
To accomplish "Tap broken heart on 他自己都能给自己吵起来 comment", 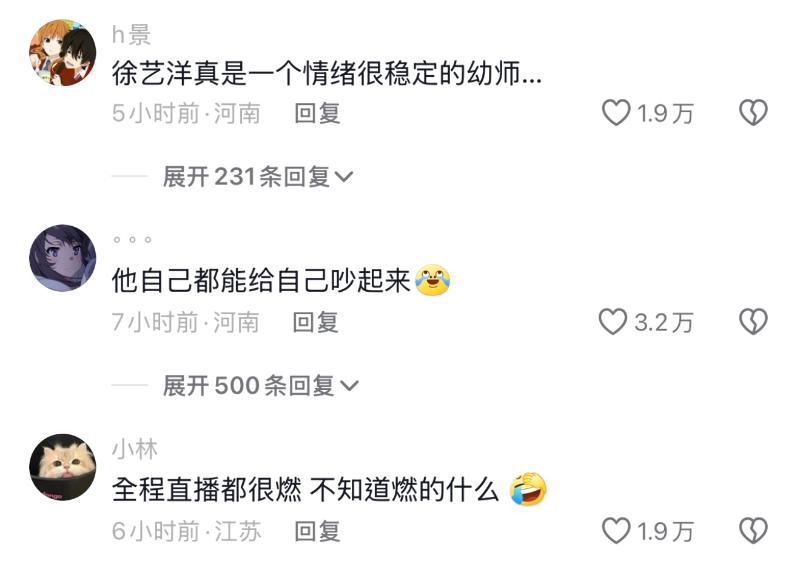I will click(753, 322).
